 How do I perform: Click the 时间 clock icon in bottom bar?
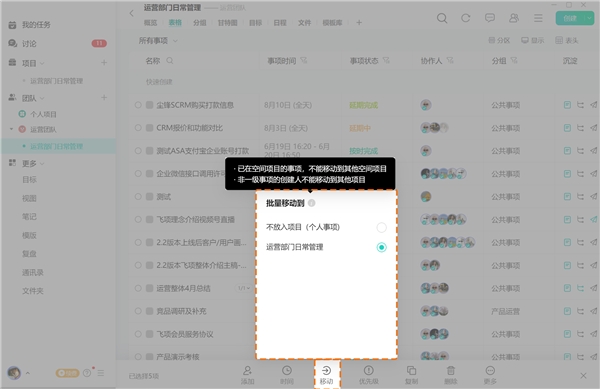pos(287,370)
